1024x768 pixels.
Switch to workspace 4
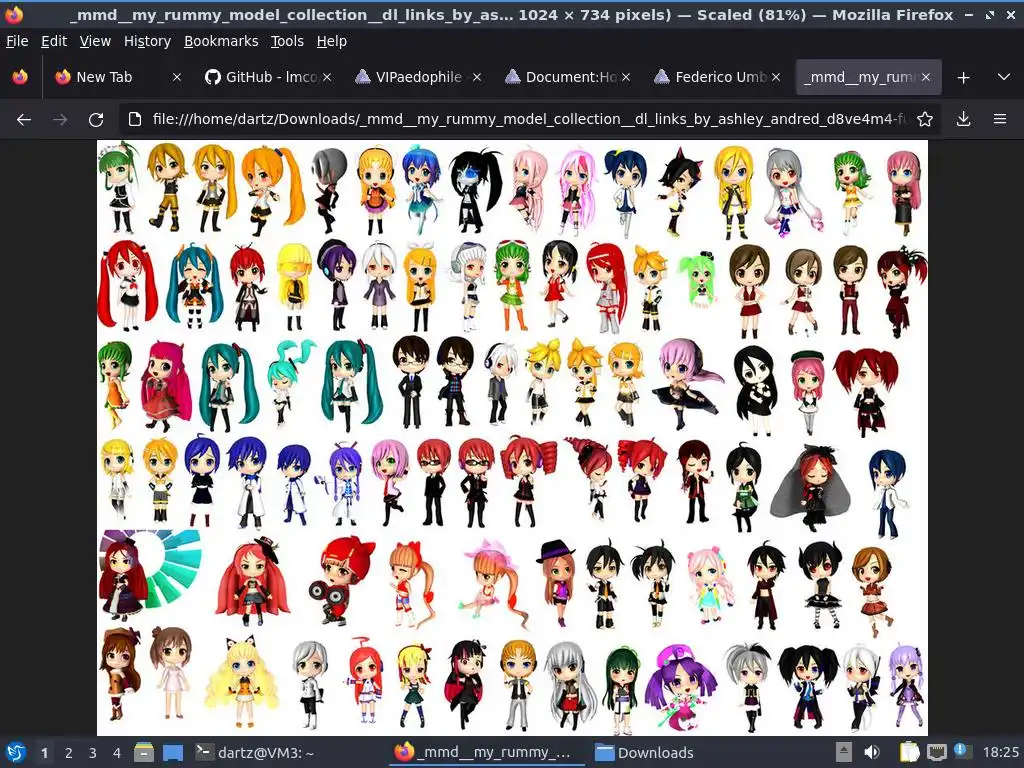pyautogui.click(x=117, y=753)
